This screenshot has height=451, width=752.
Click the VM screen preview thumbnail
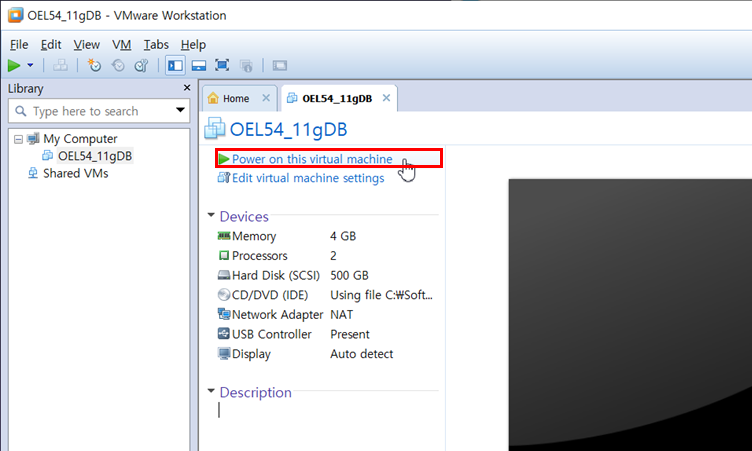click(630, 314)
